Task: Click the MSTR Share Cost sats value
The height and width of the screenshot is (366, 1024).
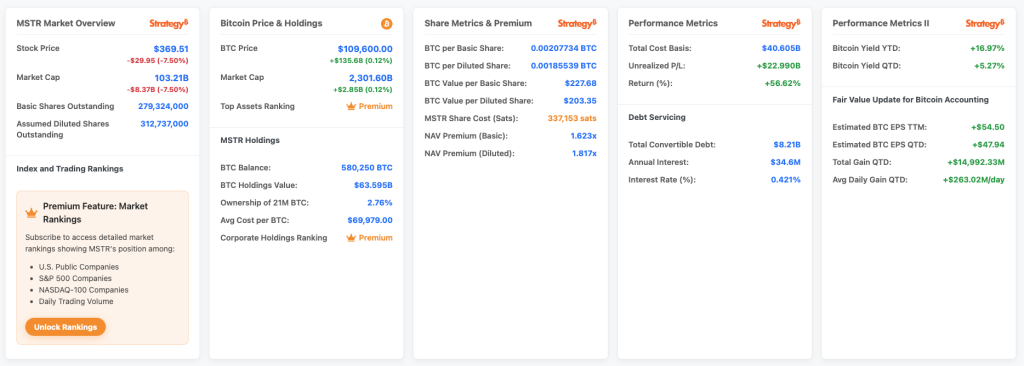Action: coord(572,118)
